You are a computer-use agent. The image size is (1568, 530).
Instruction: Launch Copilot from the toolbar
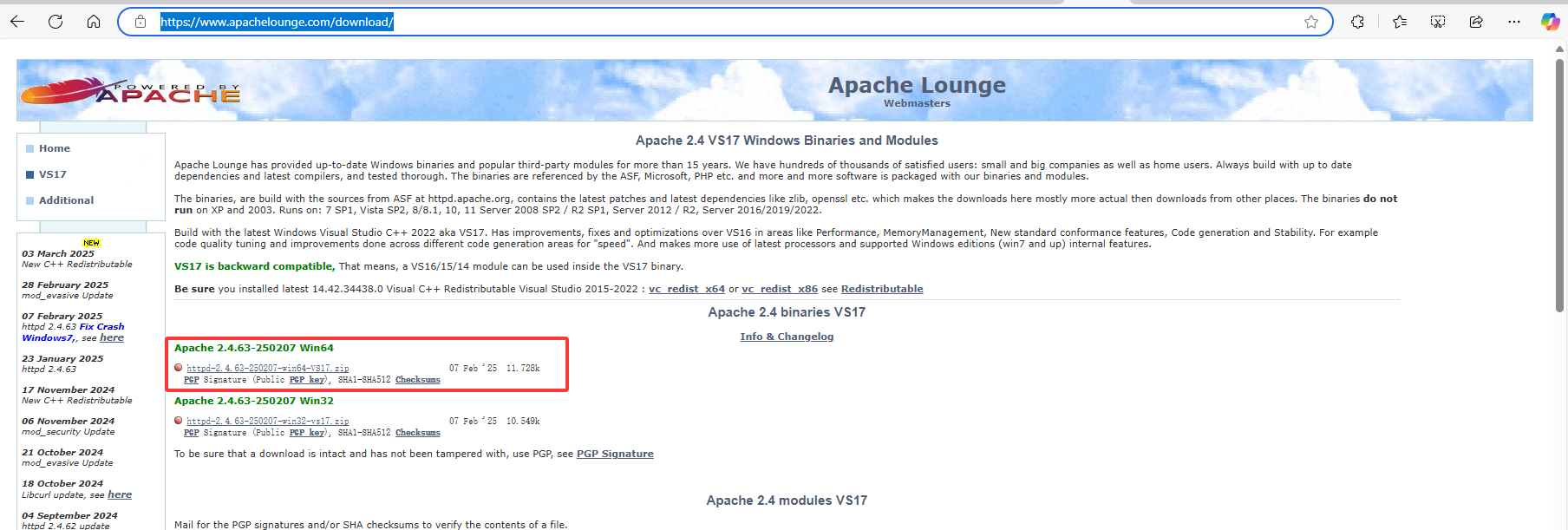[x=1550, y=22]
